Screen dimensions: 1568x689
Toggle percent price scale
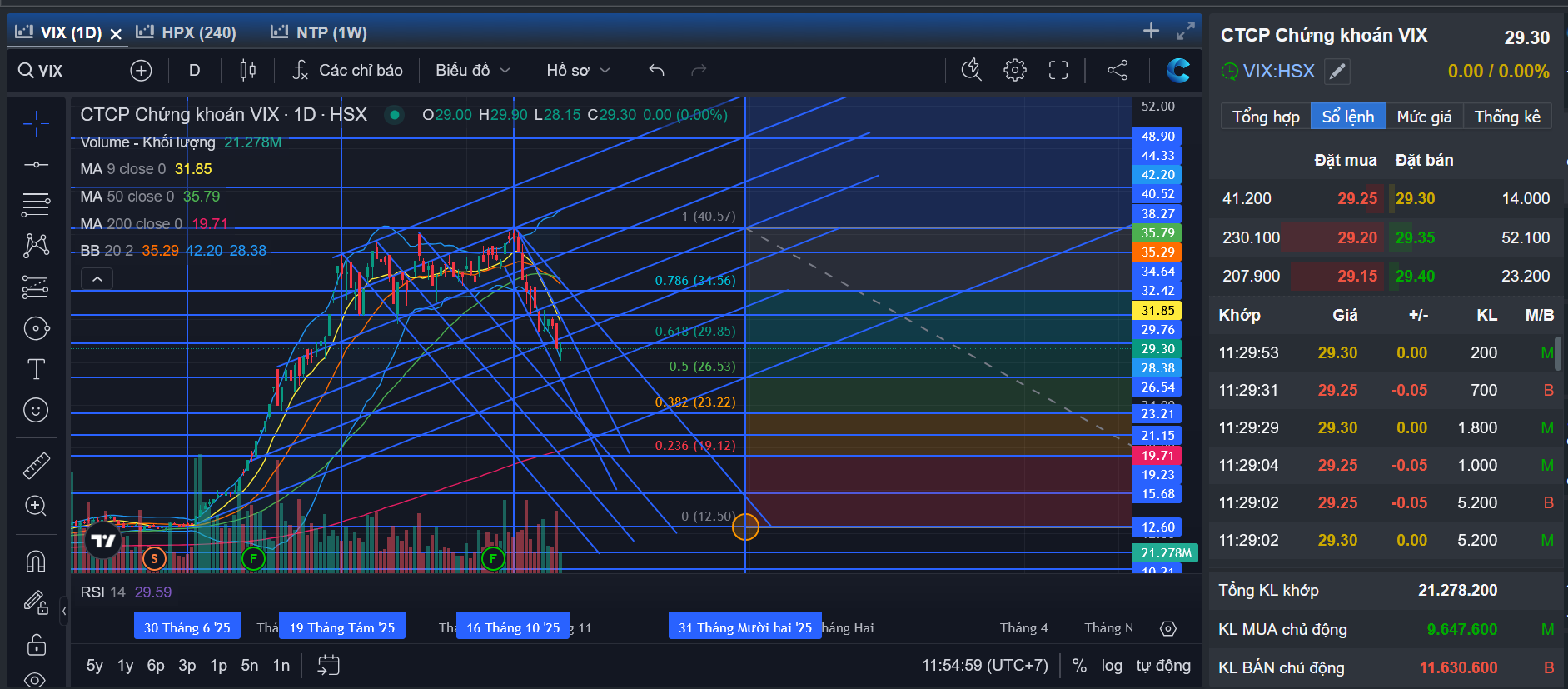coord(1079,666)
